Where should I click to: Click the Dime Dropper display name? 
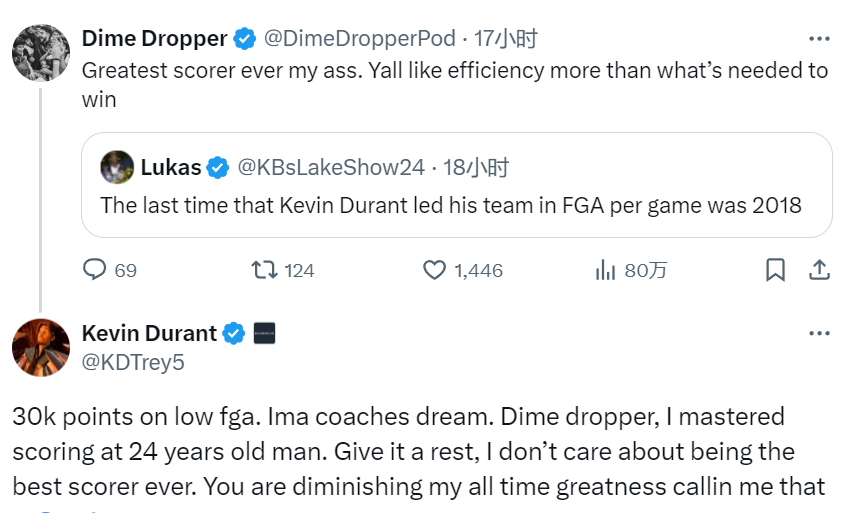pyautogui.click(x=154, y=39)
